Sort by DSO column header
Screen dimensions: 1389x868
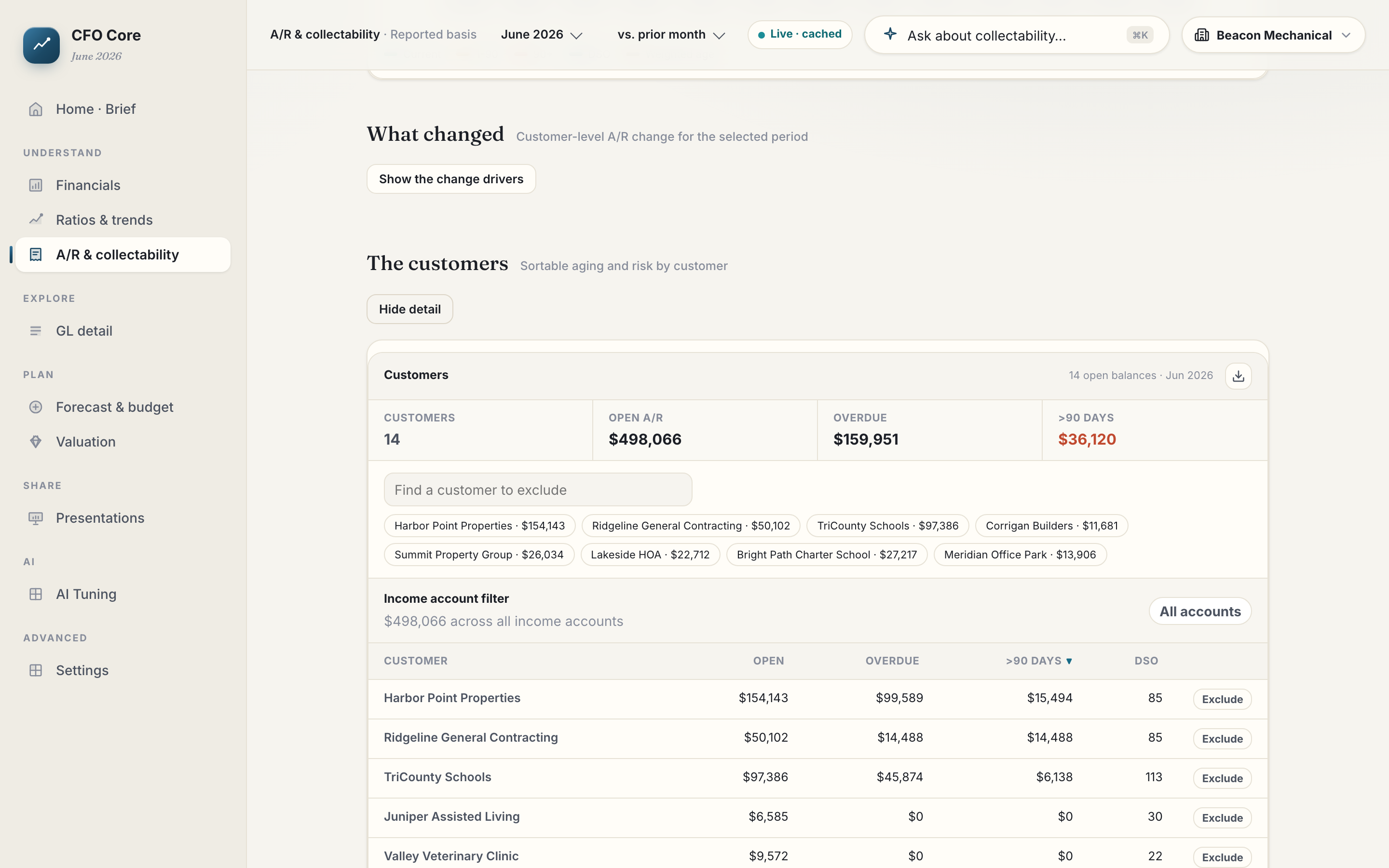(x=1146, y=661)
